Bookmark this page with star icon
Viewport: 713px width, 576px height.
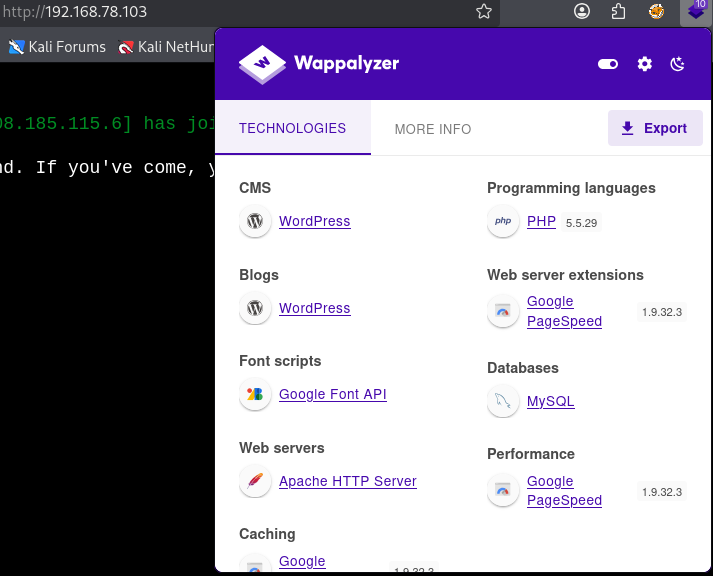[484, 12]
